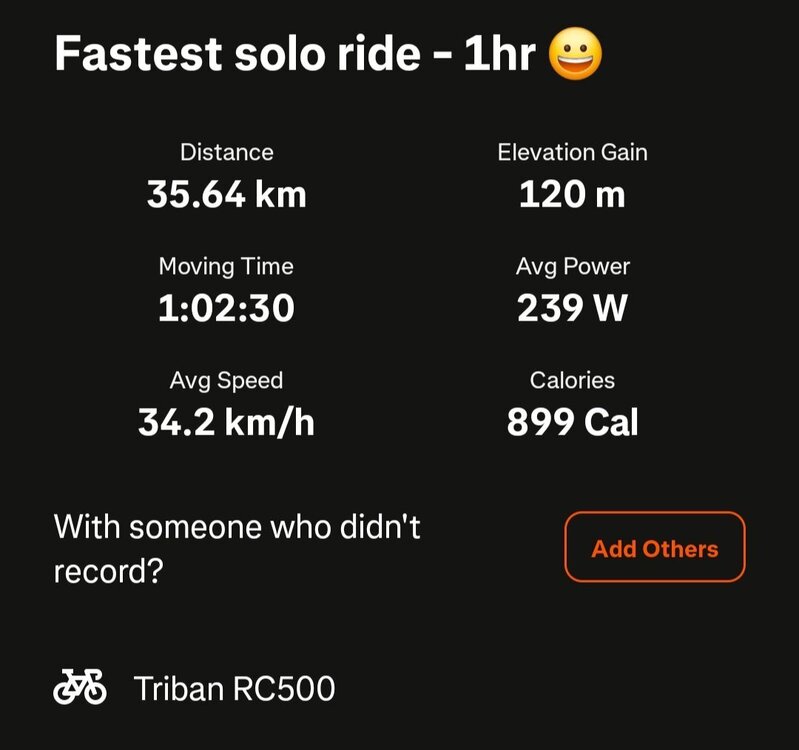Tap the 120 m elevation value
The width and height of the screenshot is (799, 750).
(x=572, y=194)
